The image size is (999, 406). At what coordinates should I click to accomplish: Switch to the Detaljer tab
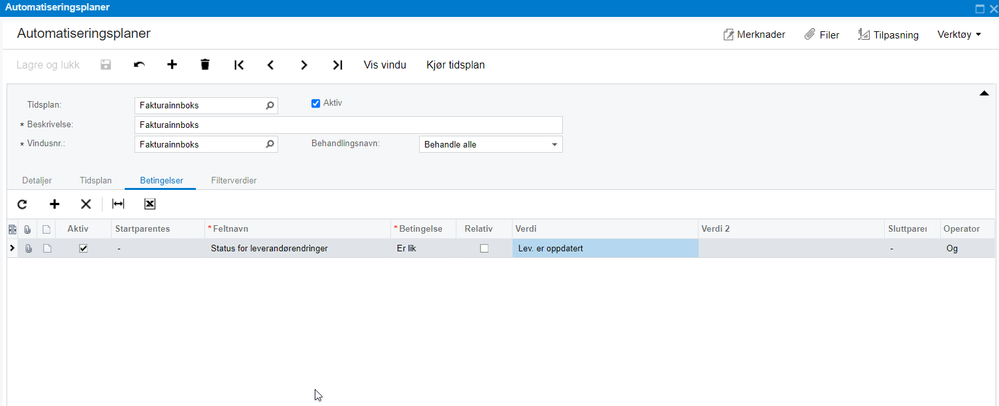point(37,180)
